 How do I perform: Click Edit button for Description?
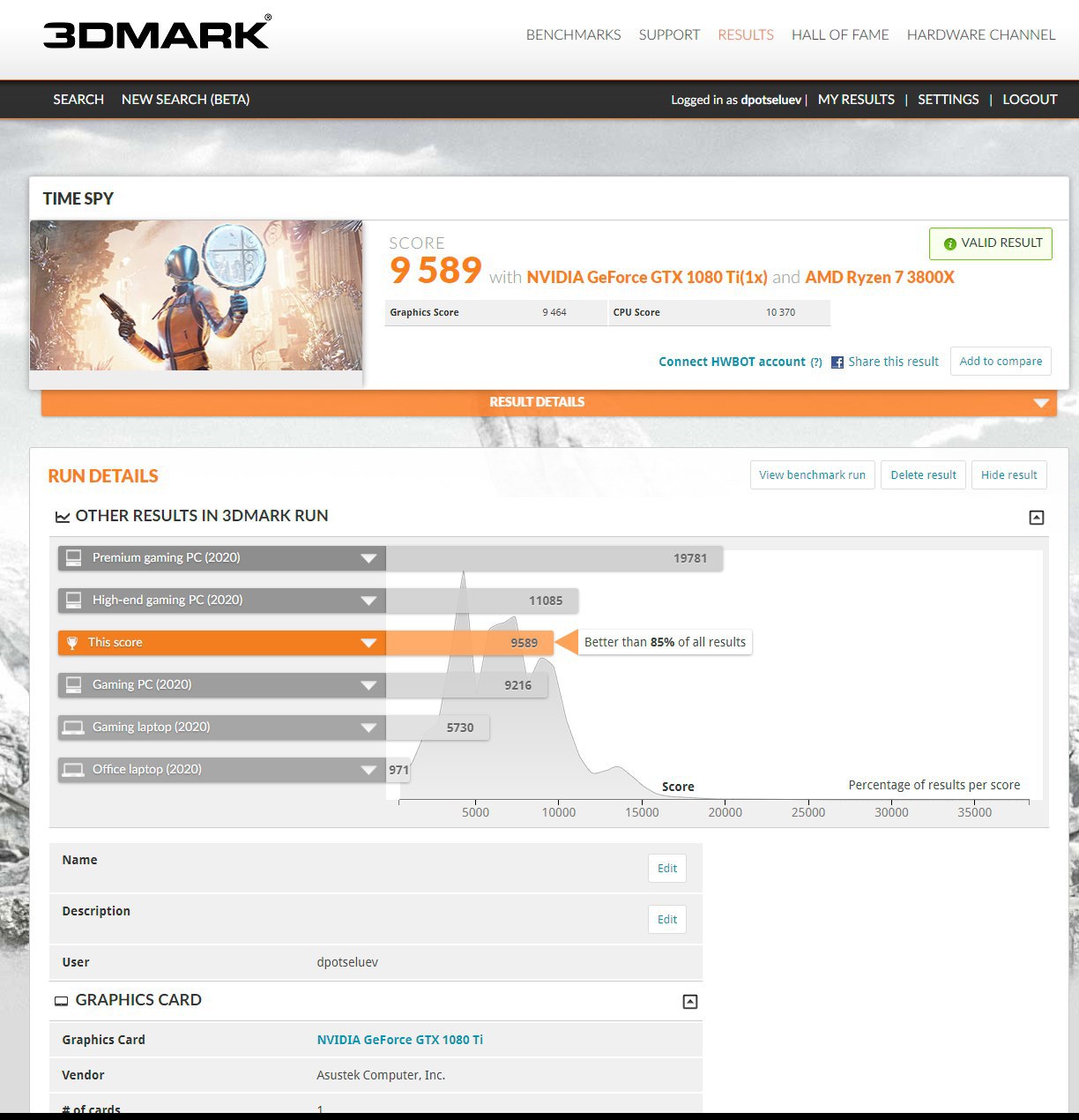(x=667, y=920)
